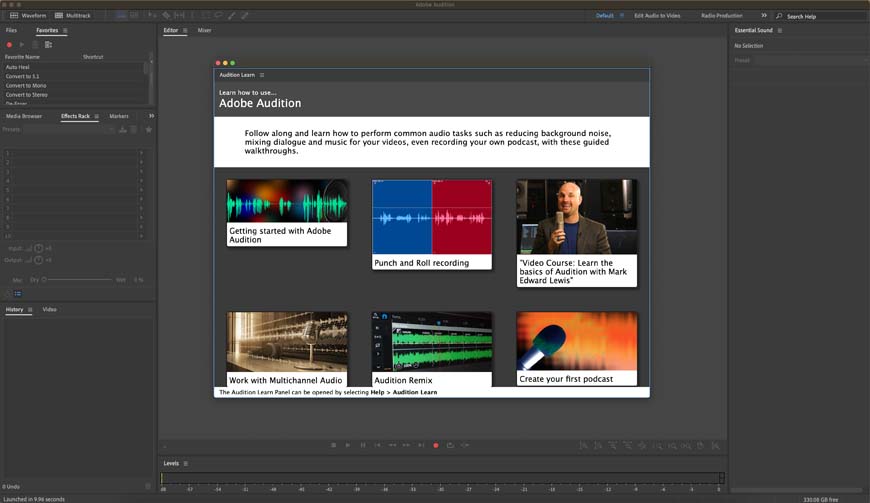Switch to Waveform view

(x=28, y=16)
